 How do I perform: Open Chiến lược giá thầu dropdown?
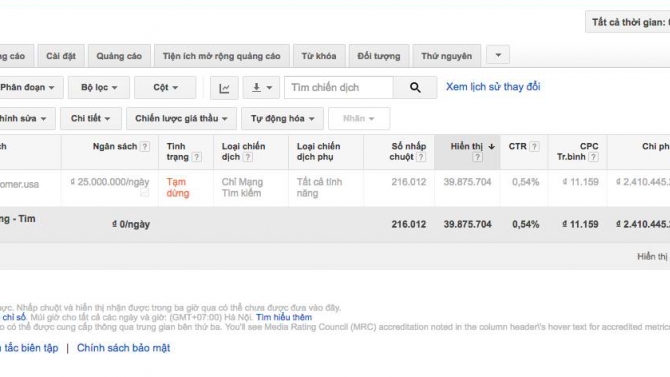tap(181, 118)
